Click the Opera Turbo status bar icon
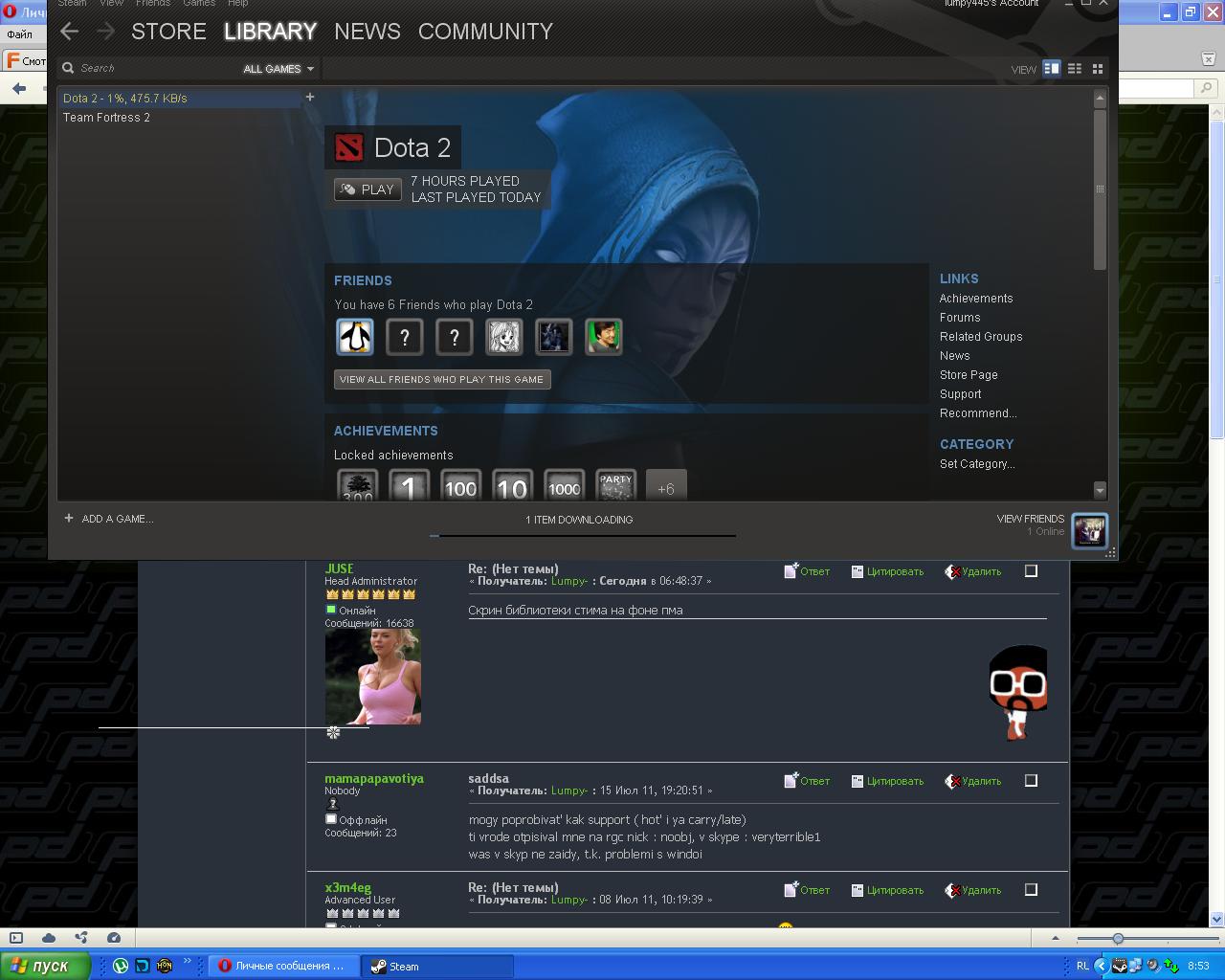The height and width of the screenshot is (980, 1225). [114, 938]
